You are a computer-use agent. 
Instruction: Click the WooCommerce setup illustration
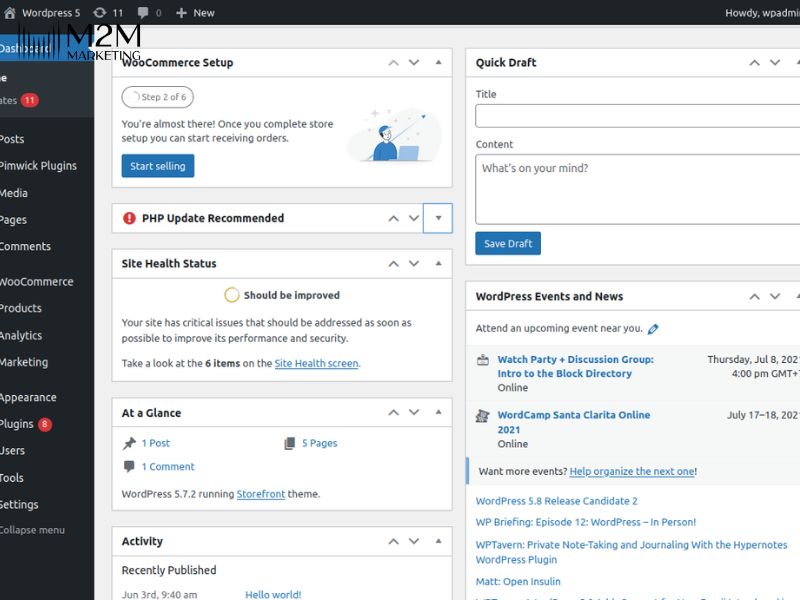point(393,135)
